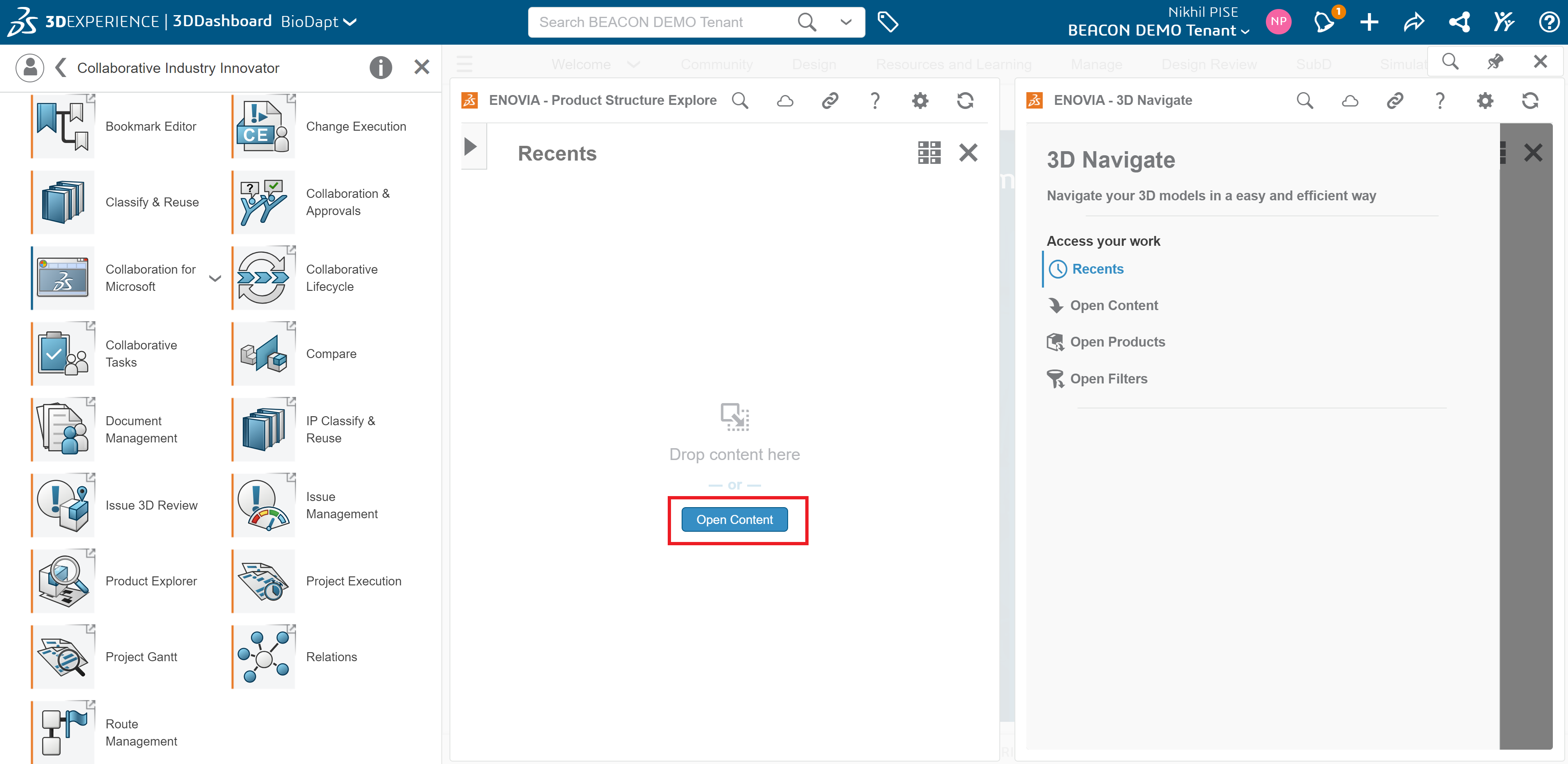The width and height of the screenshot is (1568, 764).
Task: Search in Product Structure Explore widget
Action: 740,100
